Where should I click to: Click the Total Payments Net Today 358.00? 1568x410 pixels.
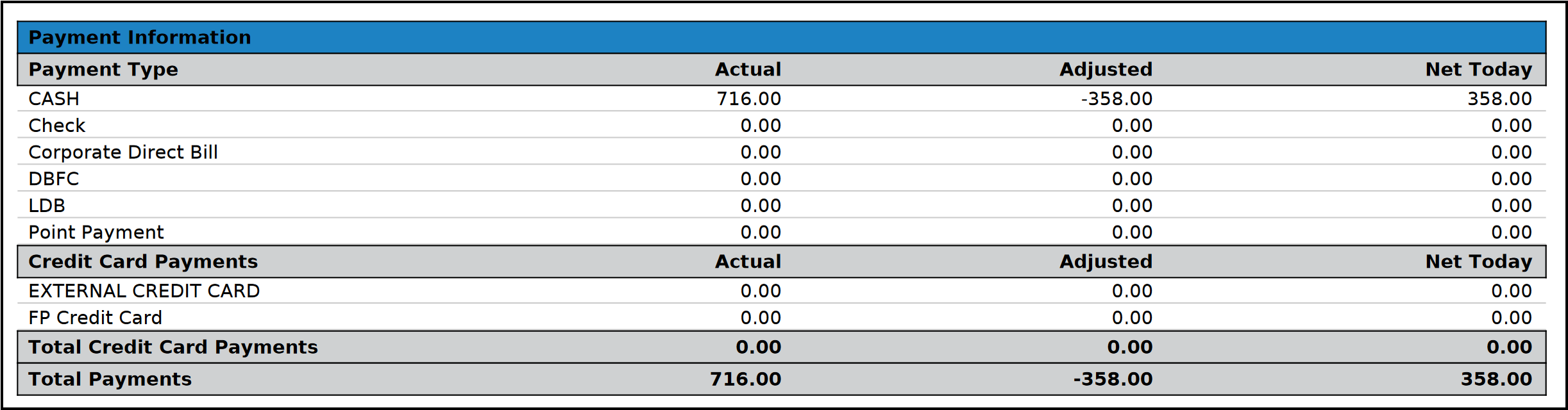click(1496, 379)
